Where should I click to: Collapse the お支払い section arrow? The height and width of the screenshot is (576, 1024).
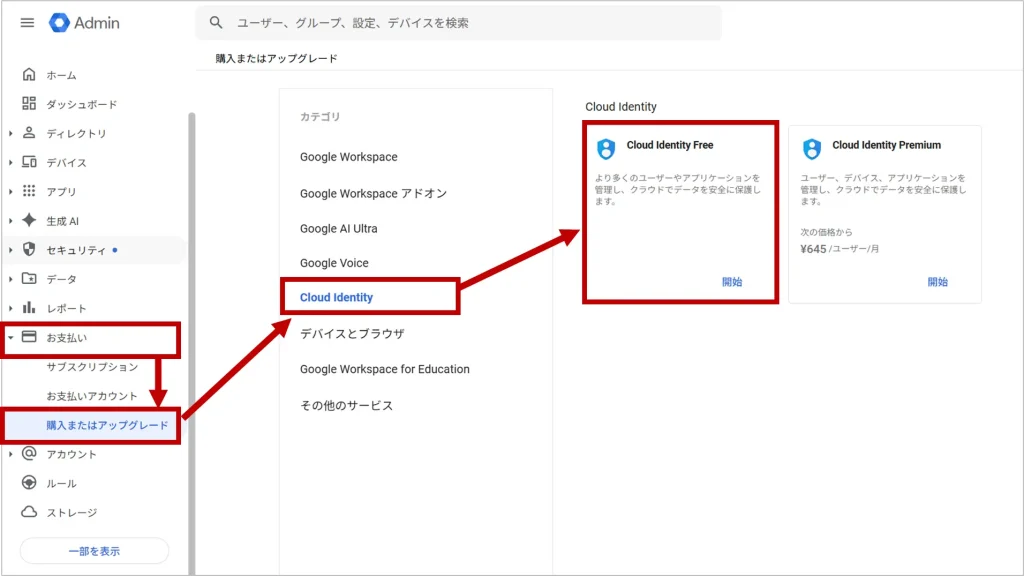pos(11,338)
